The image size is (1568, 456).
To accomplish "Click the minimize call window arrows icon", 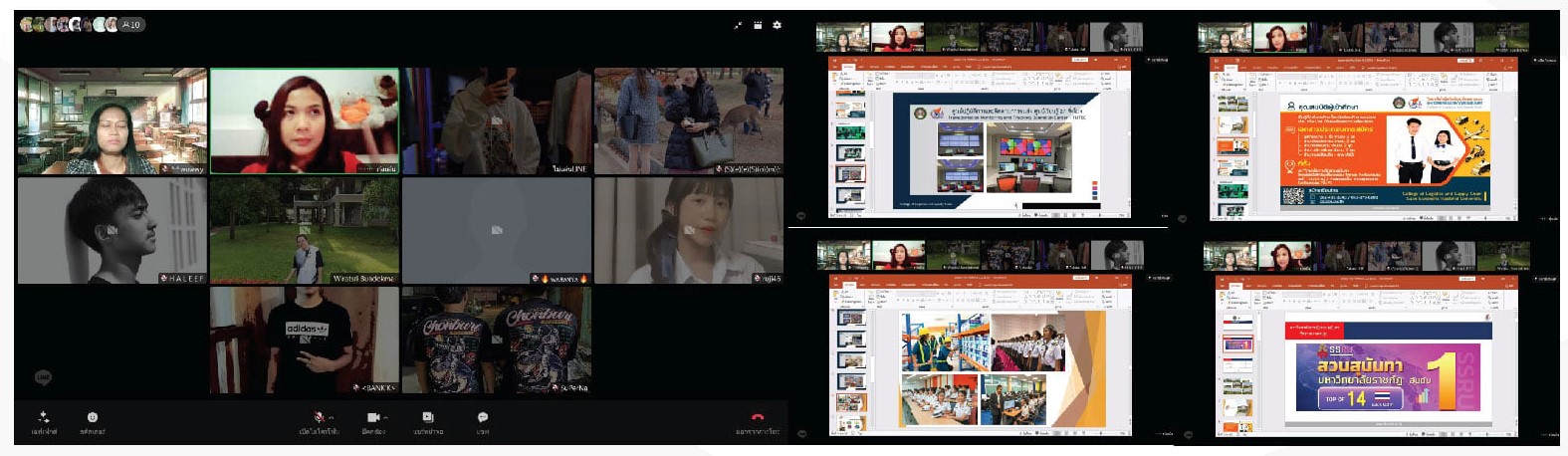I will (738, 25).
